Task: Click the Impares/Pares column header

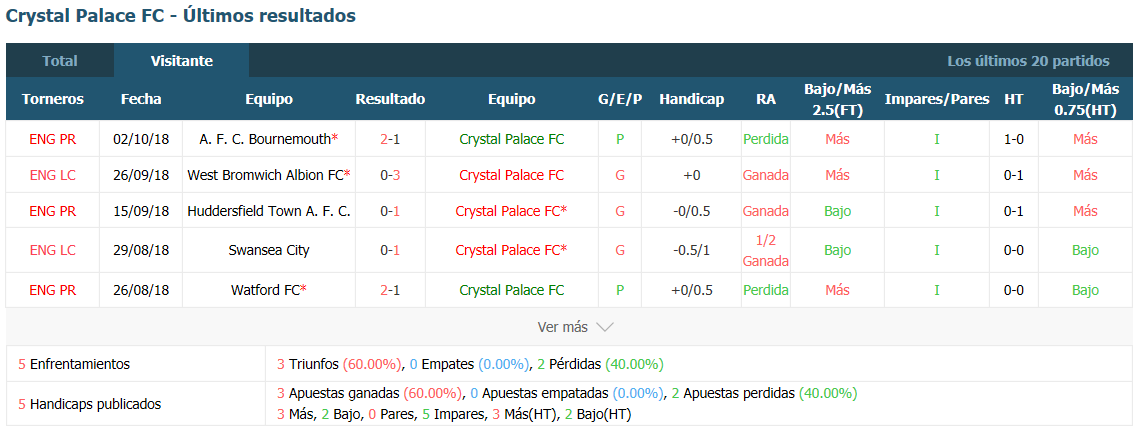Action: point(936,99)
